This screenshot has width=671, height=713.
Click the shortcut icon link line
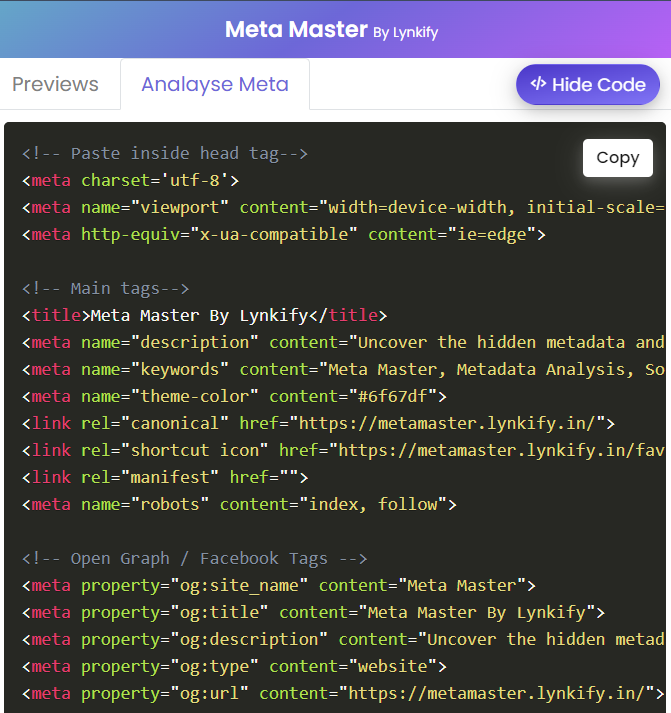tap(340, 450)
